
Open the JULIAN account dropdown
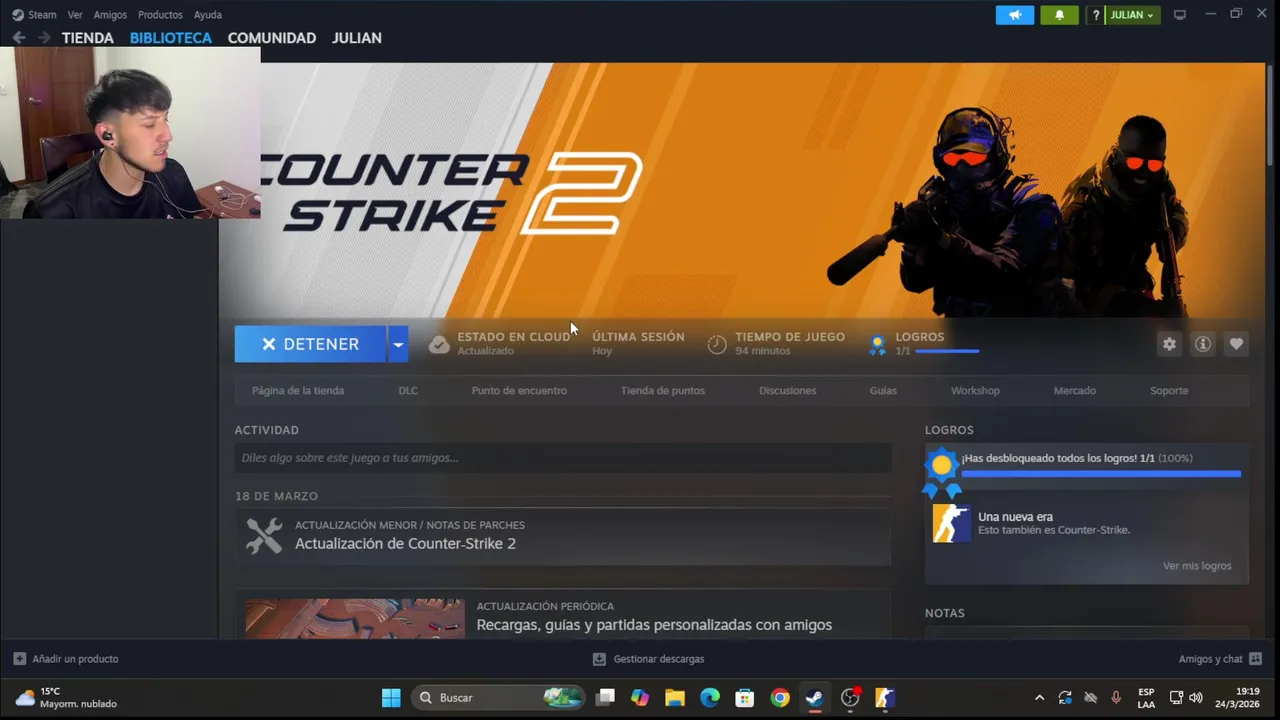(x=1132, y=15)
